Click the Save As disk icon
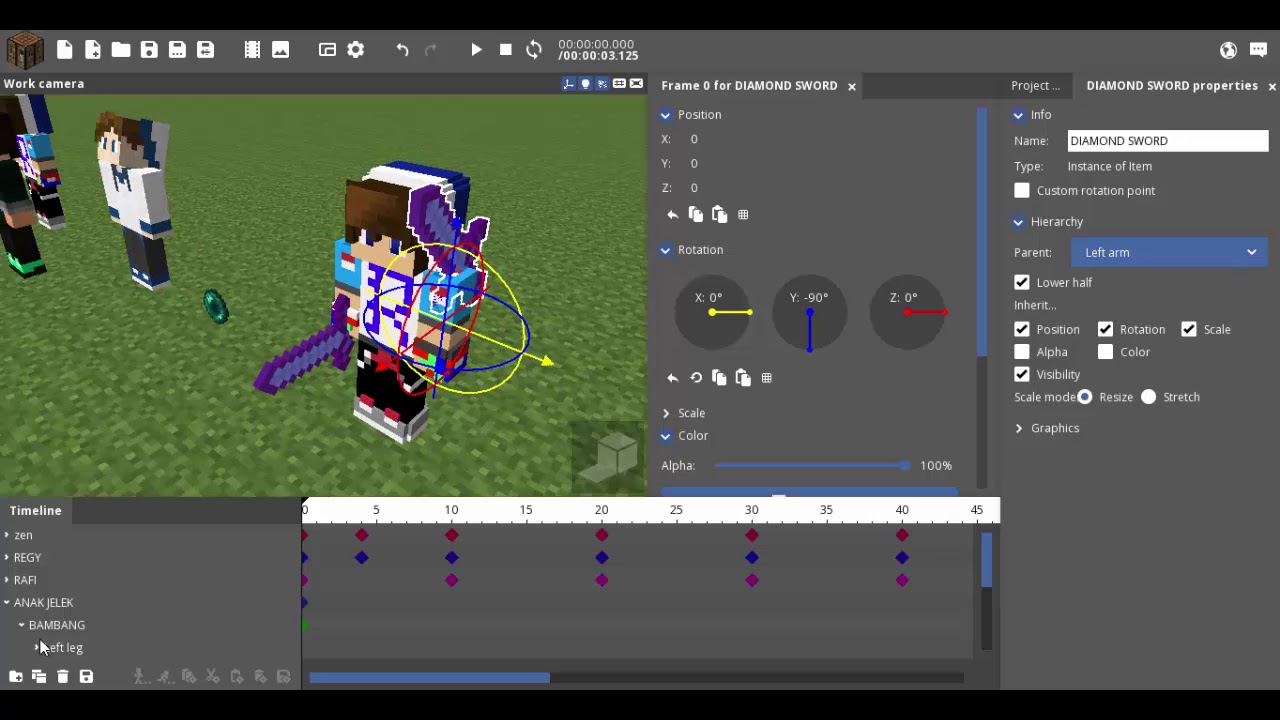 [177, 50]
